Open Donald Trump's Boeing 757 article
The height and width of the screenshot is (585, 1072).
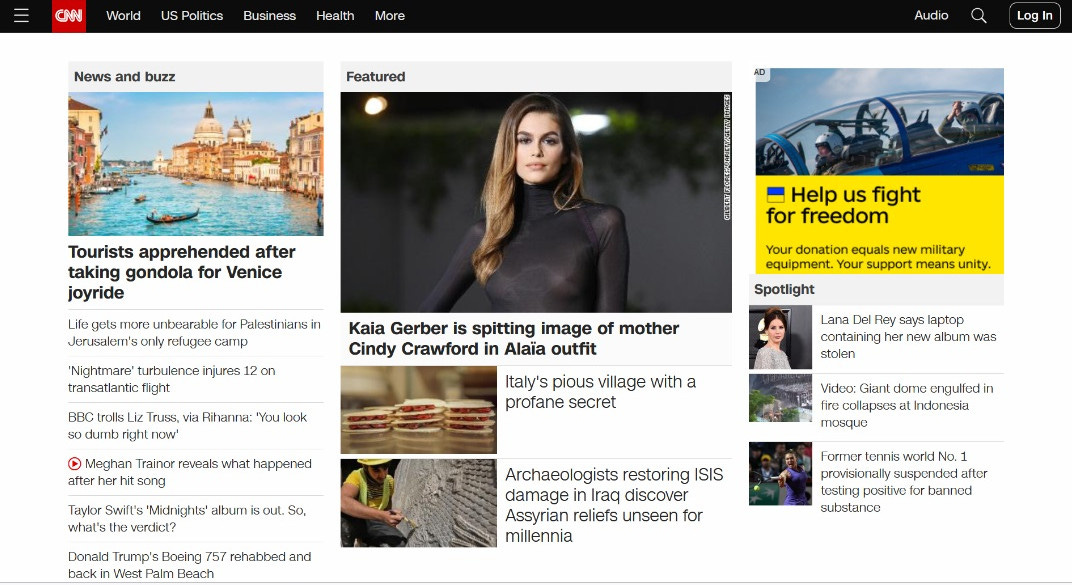click(x=189, y=565)
